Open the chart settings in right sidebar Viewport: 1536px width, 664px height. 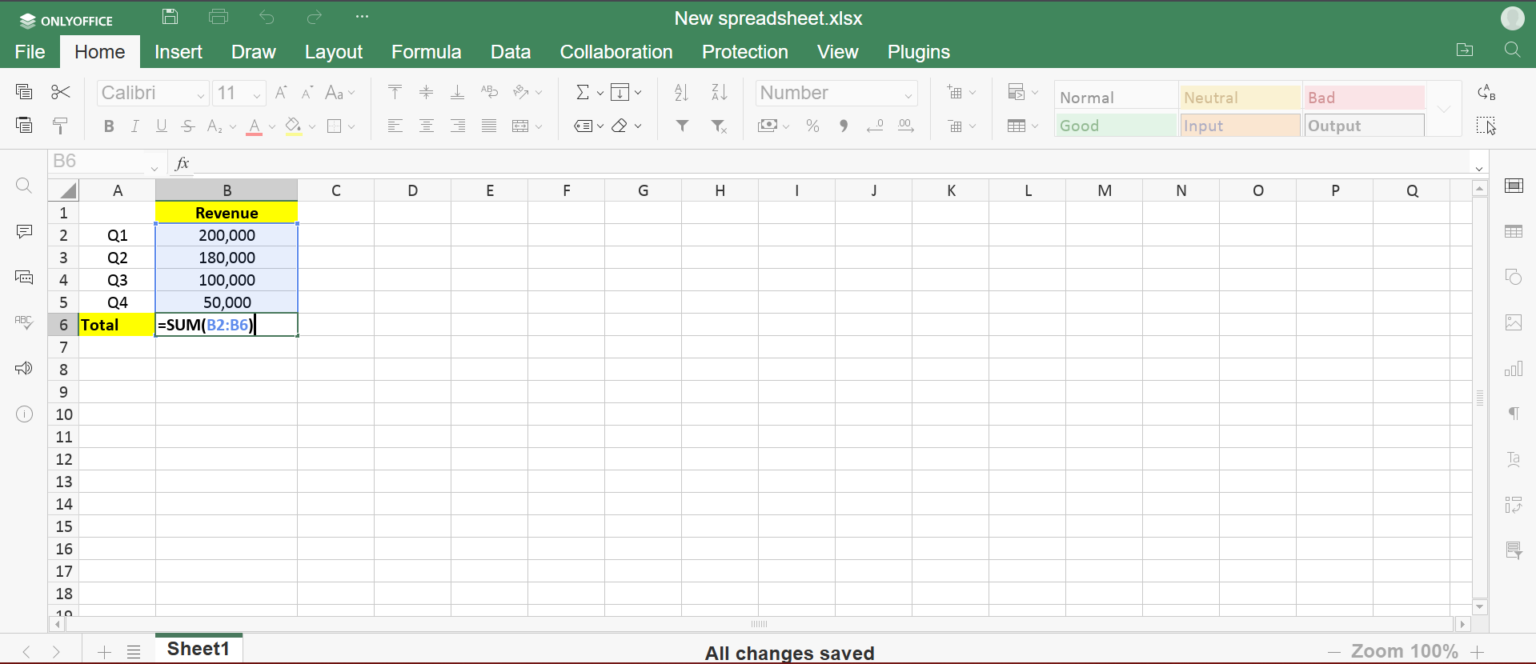(1513, 368)
